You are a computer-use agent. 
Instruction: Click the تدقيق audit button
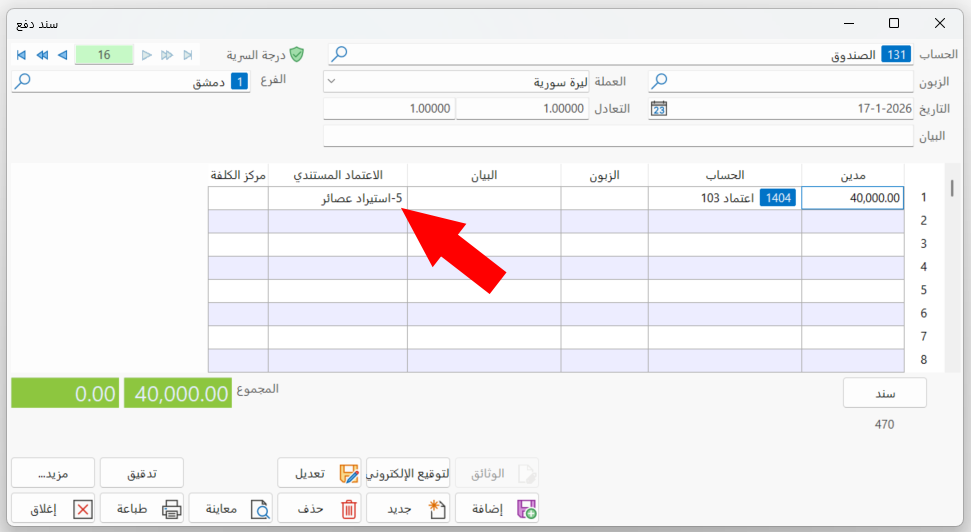click(142, 474)
